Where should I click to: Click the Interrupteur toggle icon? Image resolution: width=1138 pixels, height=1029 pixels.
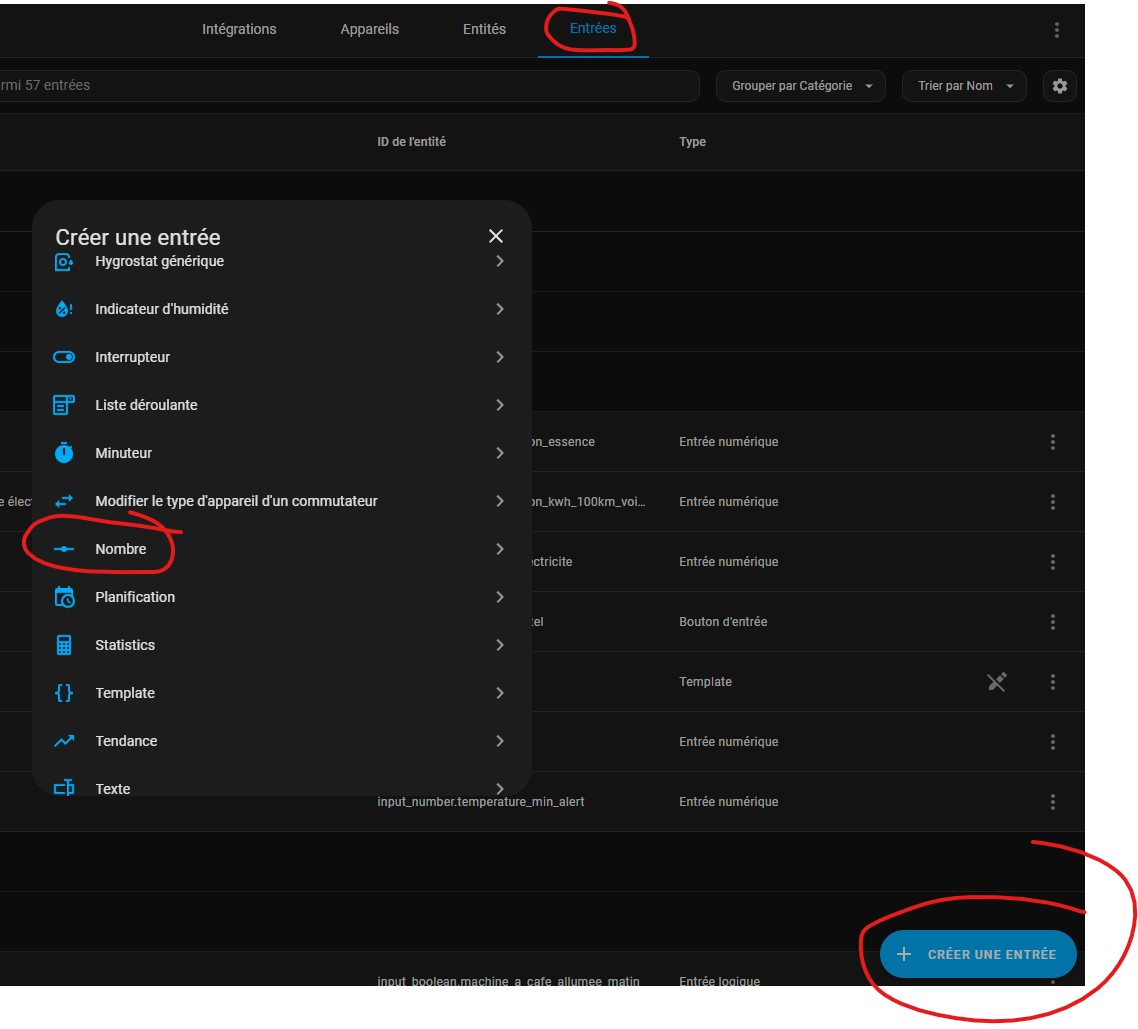pyautogui.click(x=64, y=357)
